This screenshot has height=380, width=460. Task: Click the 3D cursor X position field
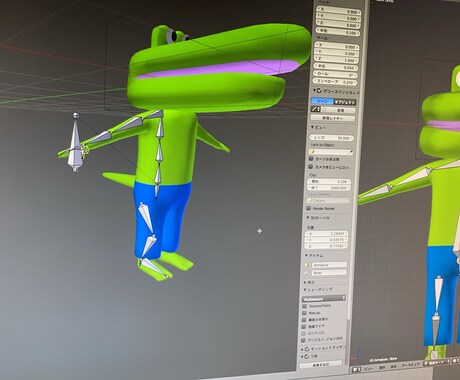(327, 233)
